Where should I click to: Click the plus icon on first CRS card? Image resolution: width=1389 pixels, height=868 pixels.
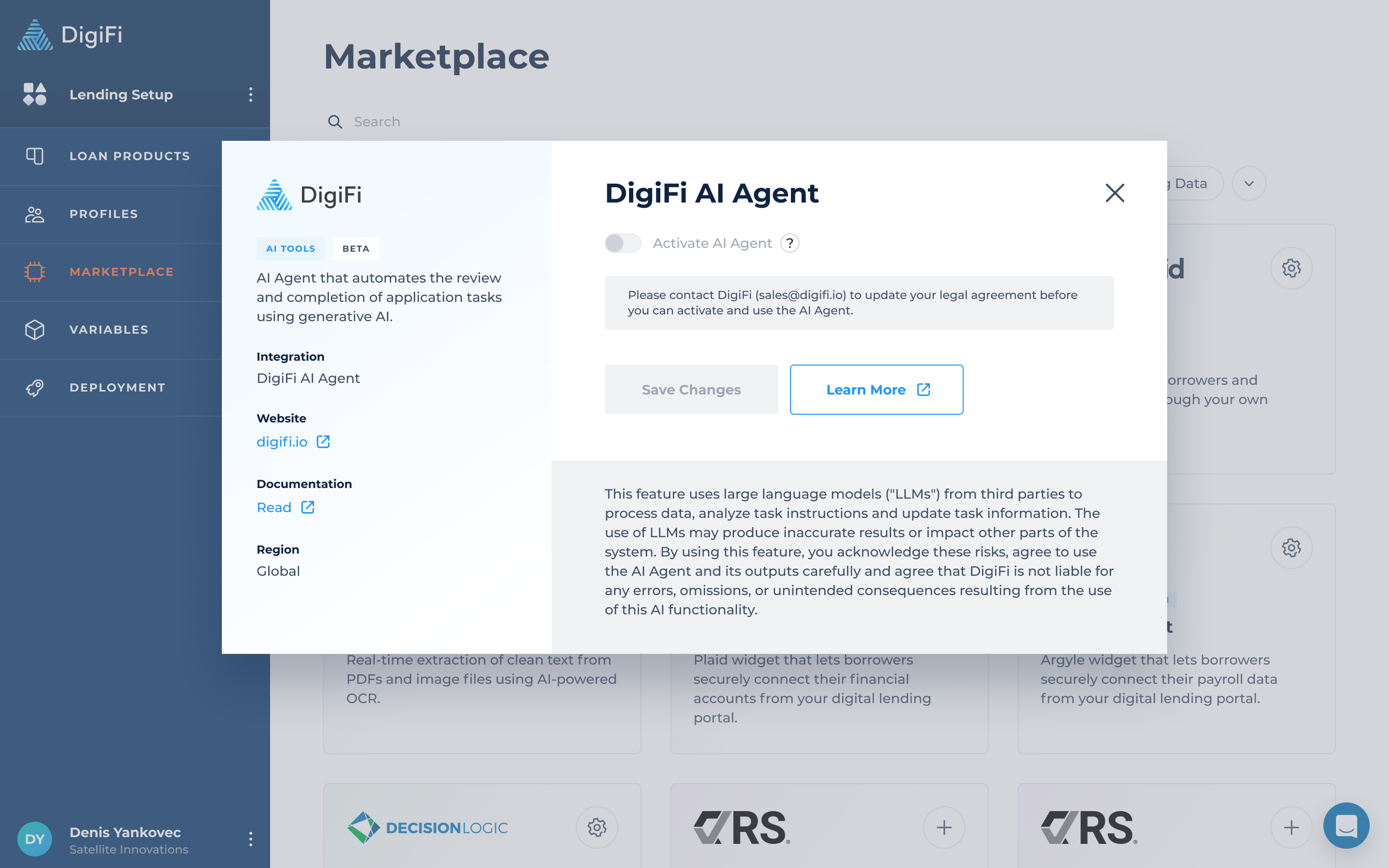[943, 827]
